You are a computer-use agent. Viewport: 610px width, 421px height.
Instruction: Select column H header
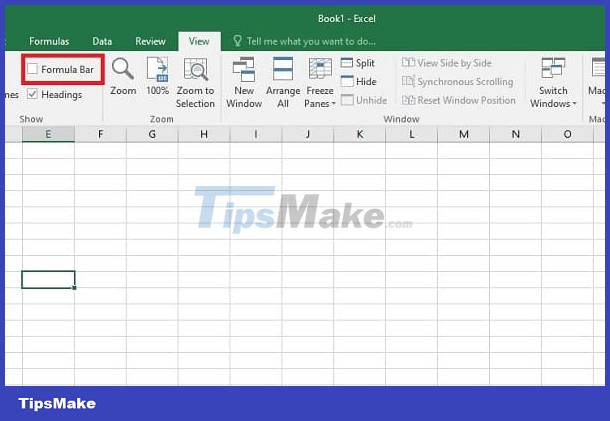pos(204,134)
